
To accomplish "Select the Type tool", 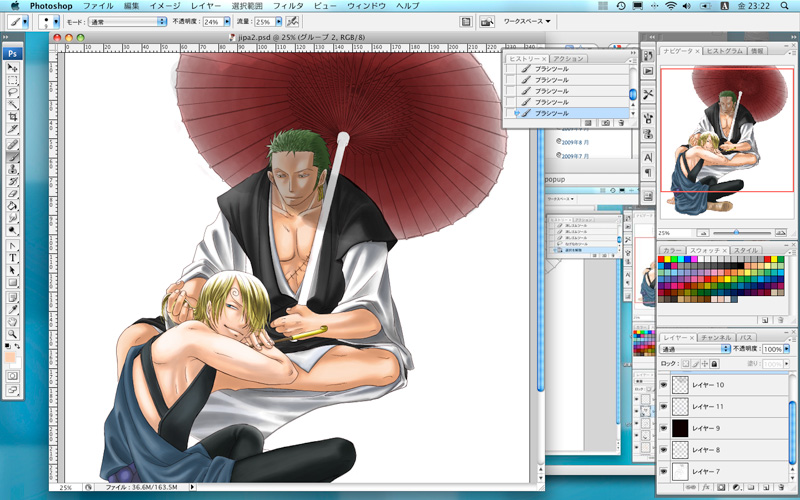I will point(13,258).
